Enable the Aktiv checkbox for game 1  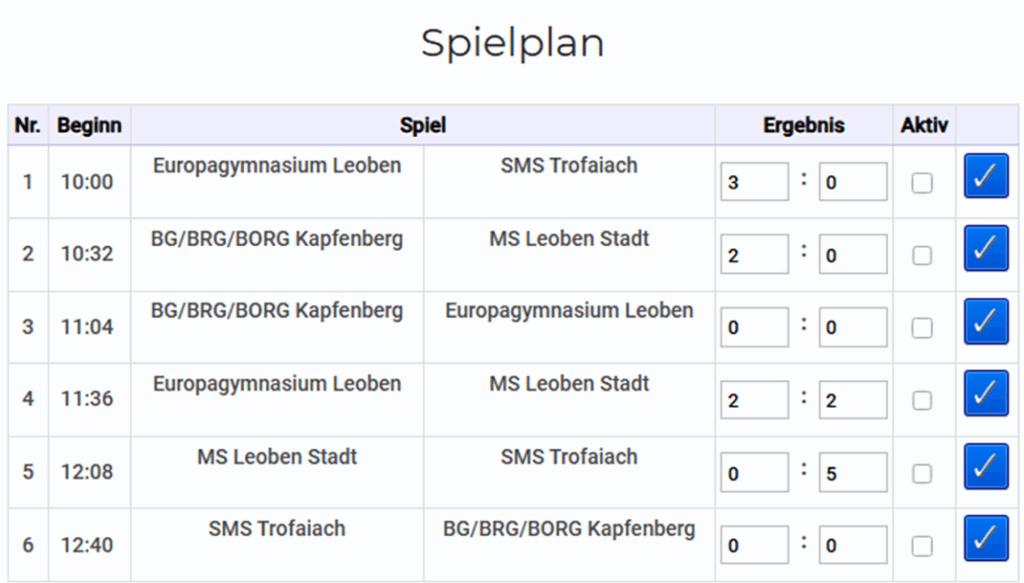tap(922, 183)
